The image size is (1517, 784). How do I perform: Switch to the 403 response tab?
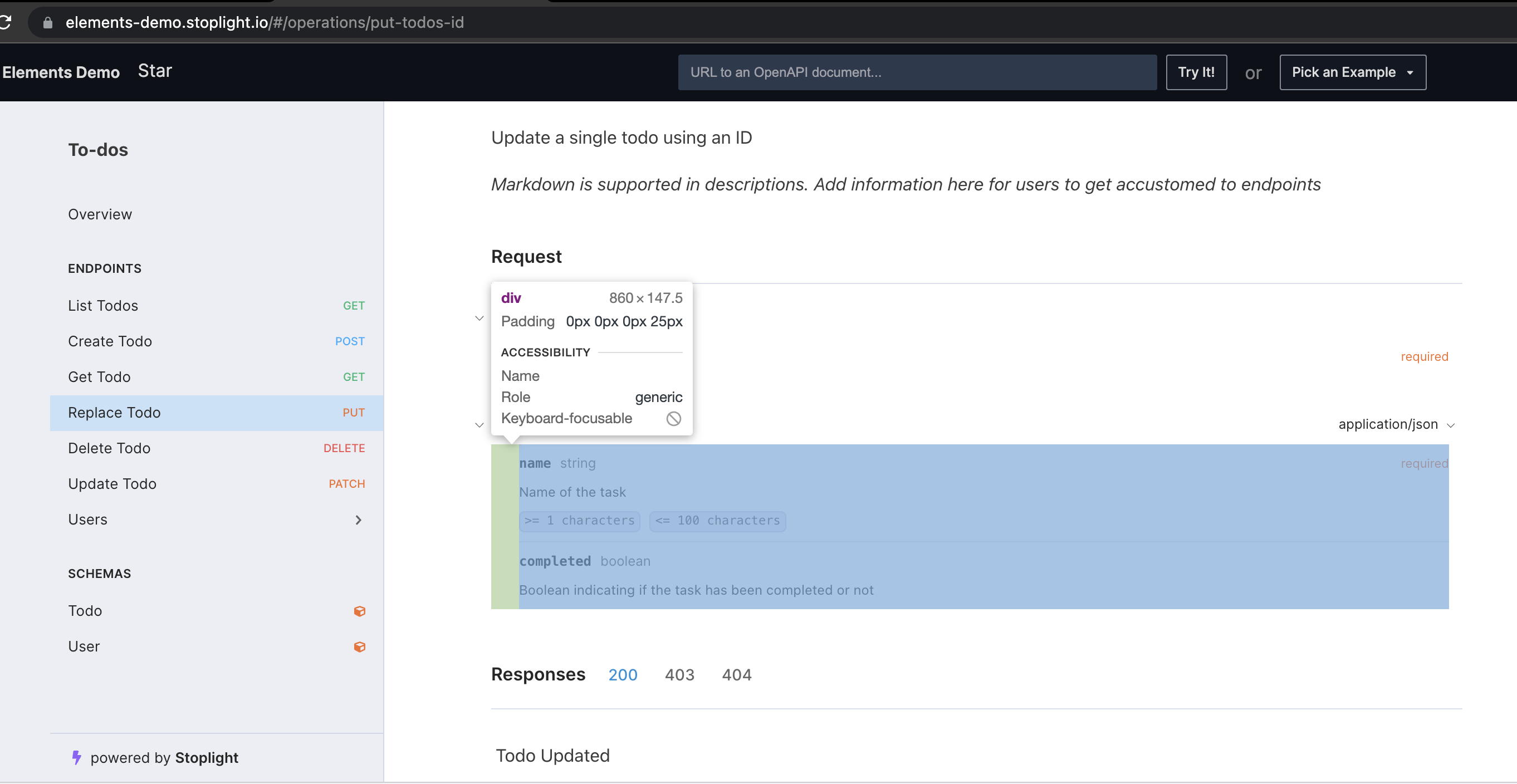(679, 674)
